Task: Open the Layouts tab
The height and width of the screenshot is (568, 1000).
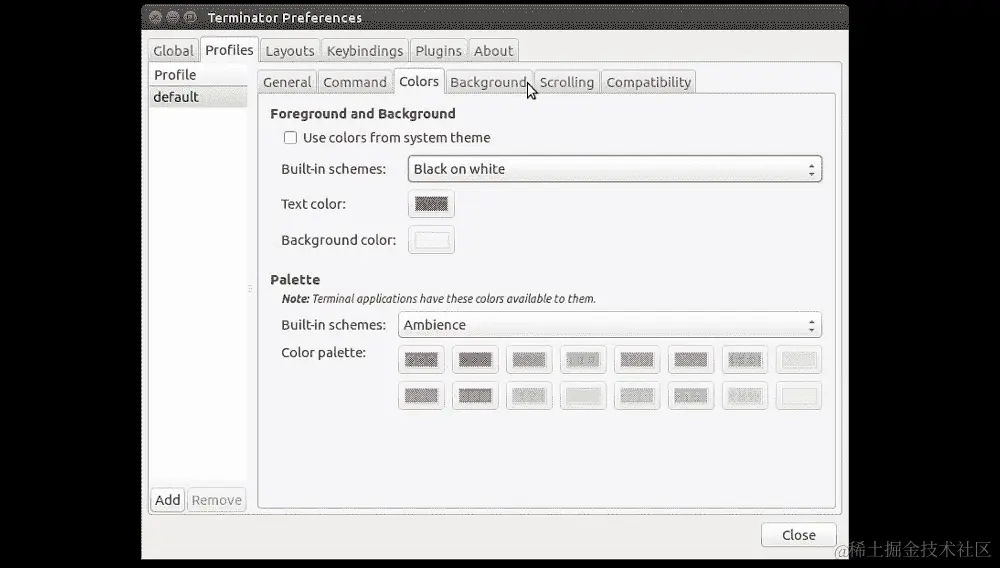Action: pos(290,50)
